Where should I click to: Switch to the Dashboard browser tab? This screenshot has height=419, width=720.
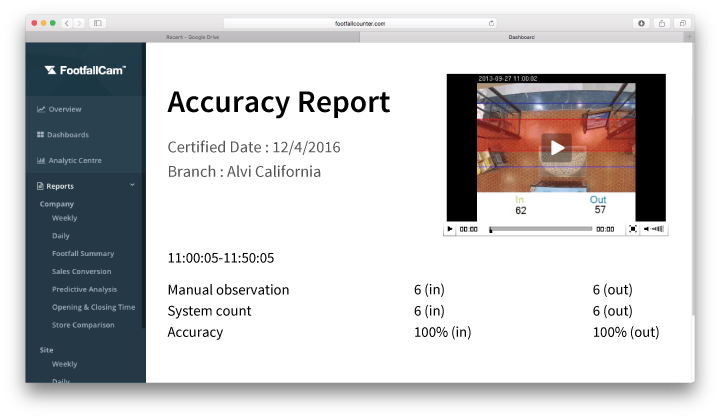pyautogui.click(x=521, y=37)
